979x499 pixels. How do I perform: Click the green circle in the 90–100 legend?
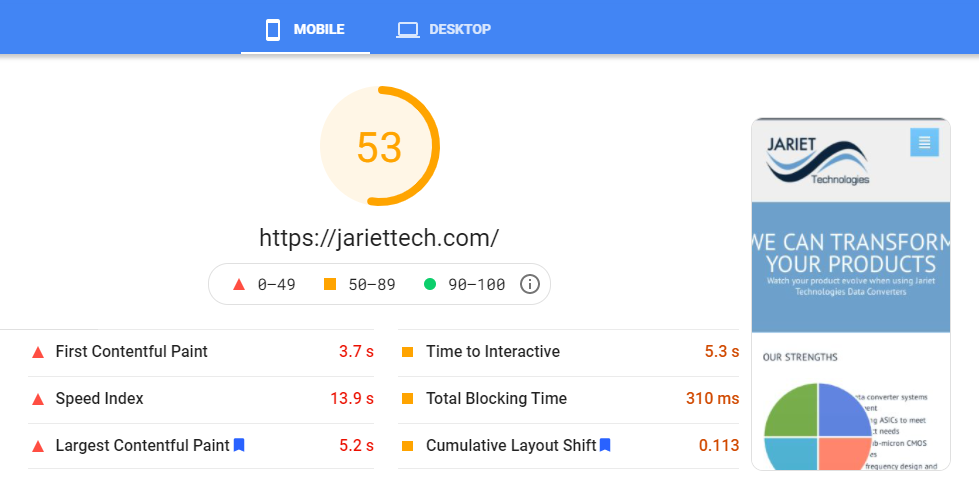[x=430, y=284]
